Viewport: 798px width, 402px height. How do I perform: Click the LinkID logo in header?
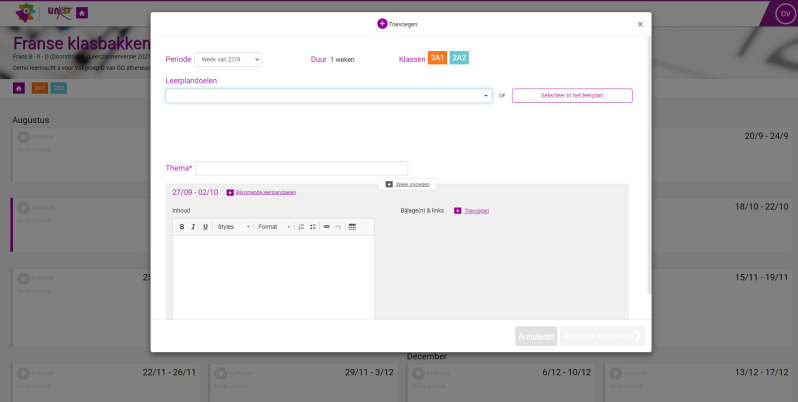pos(60,12)
